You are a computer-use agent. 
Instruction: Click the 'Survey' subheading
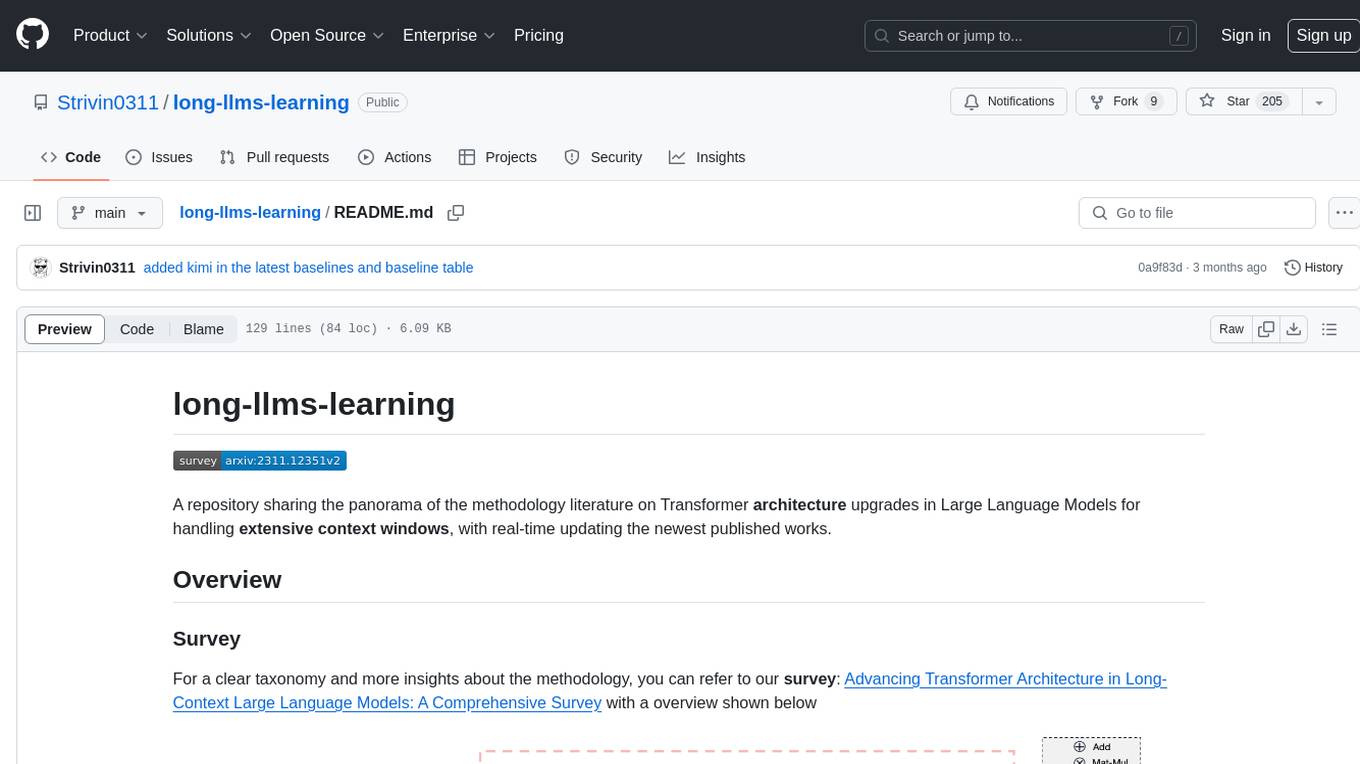pos(207,639)
